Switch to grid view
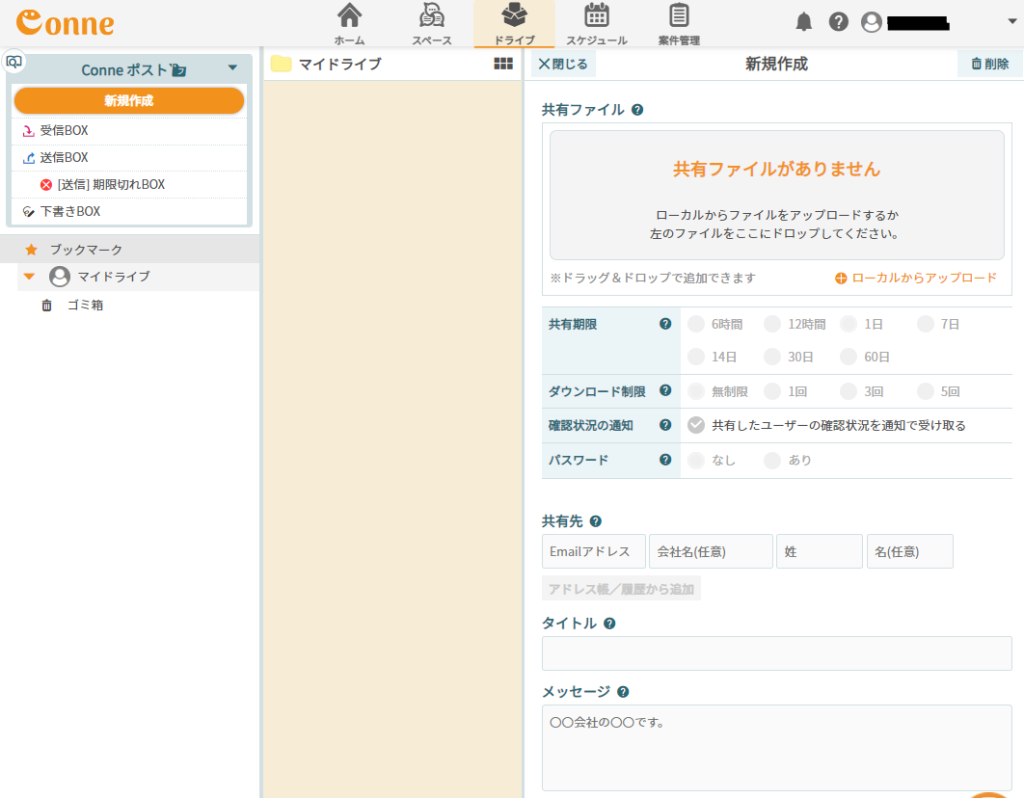The width and height of the screenshot is (1024, 798). click(504, 63)
